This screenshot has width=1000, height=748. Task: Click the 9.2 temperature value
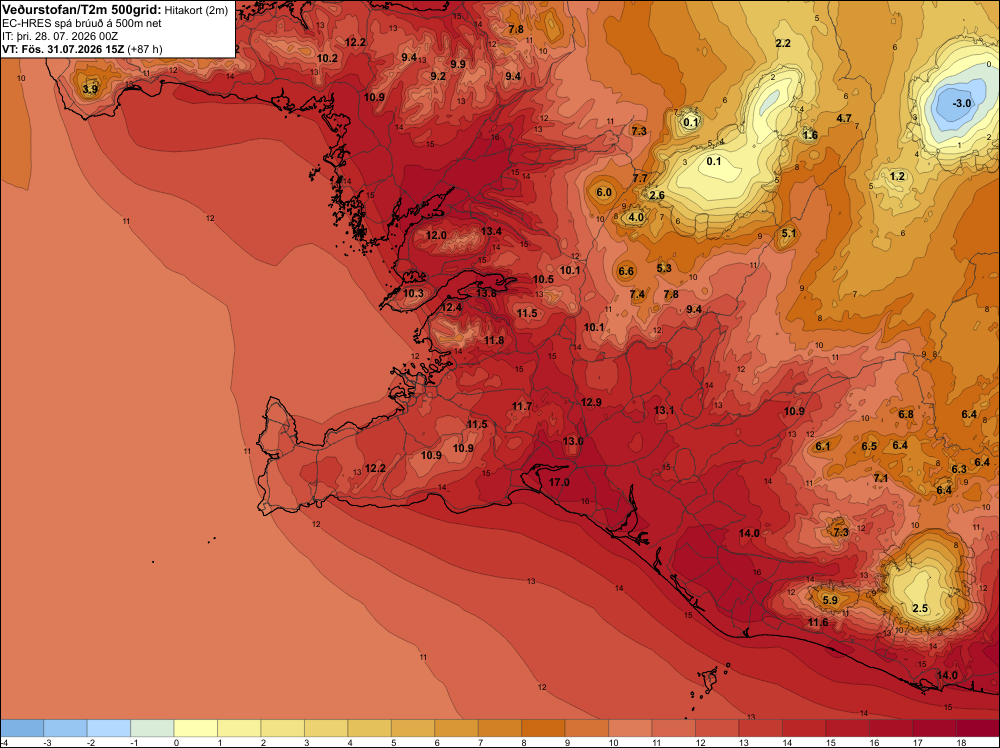(x=438, y=77)
